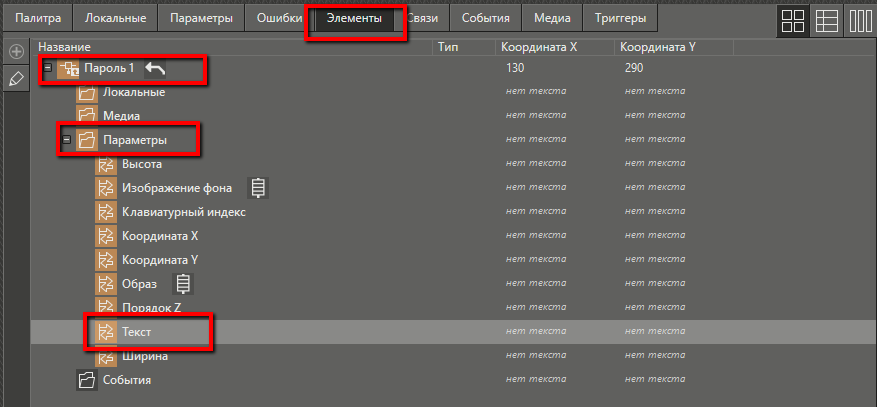Open the Палитра tab
This screenshot has width=877, height=407.
click(x=38, y=19)
